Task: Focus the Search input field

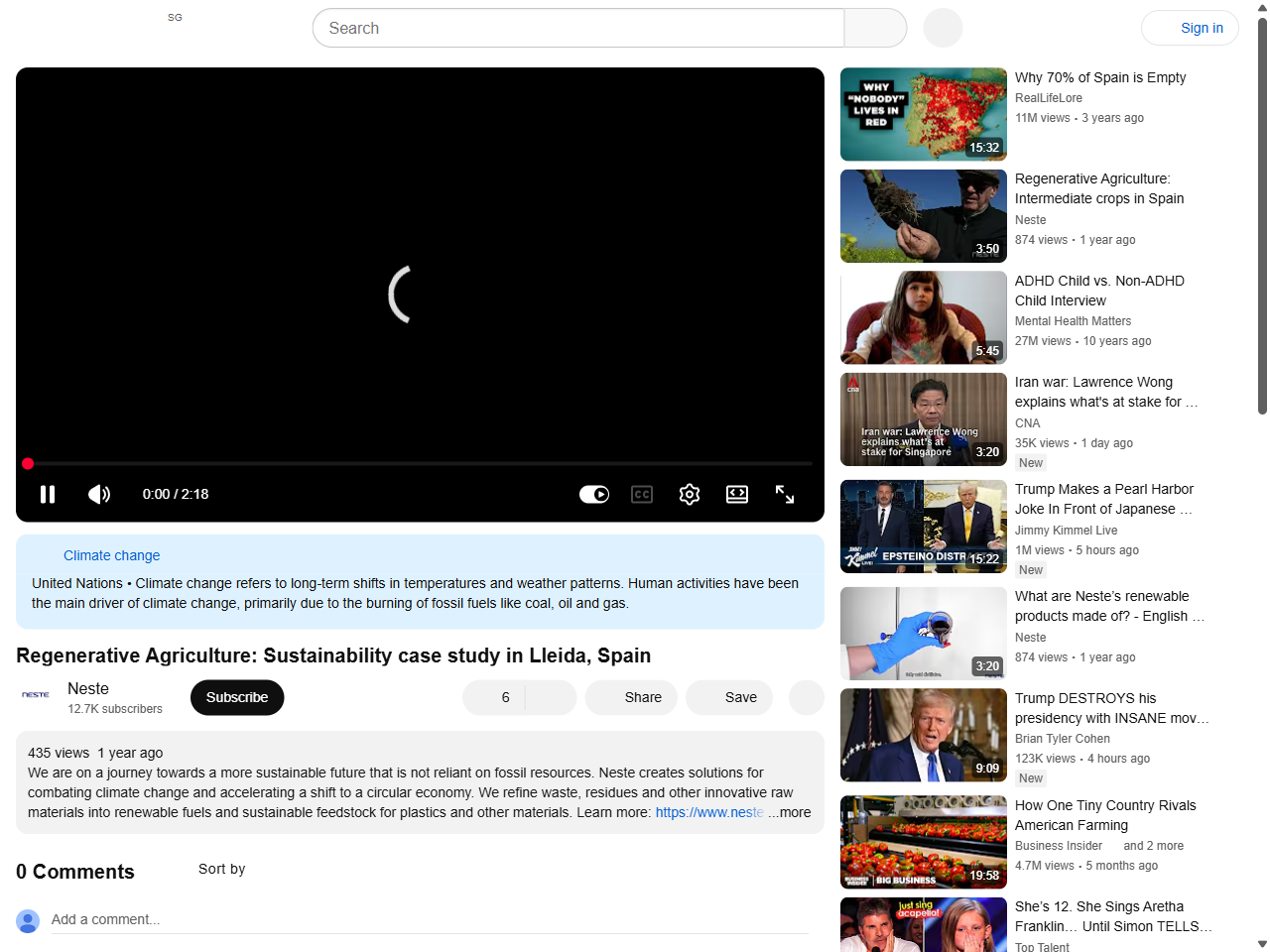Action: tap(578, 28)
